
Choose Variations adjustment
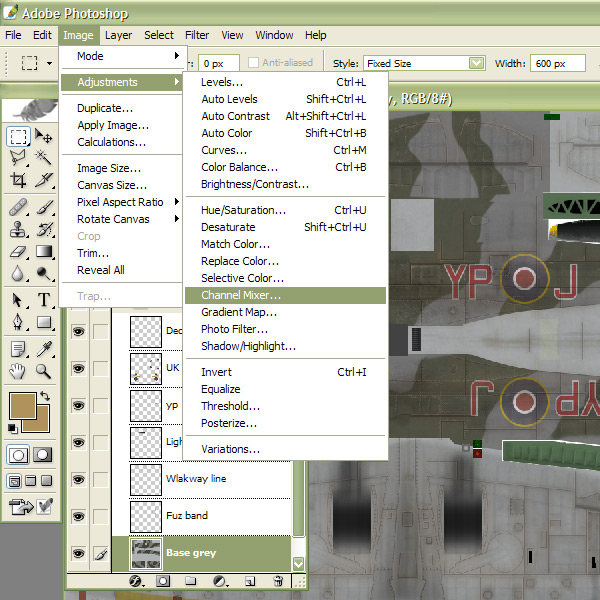(x=285, y=449)
